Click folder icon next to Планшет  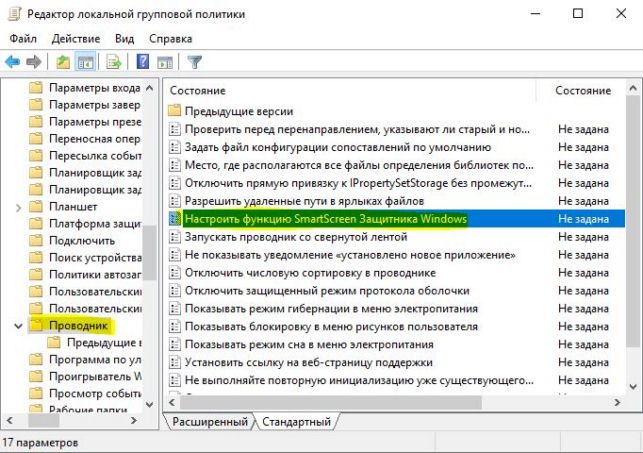point(36,206)
